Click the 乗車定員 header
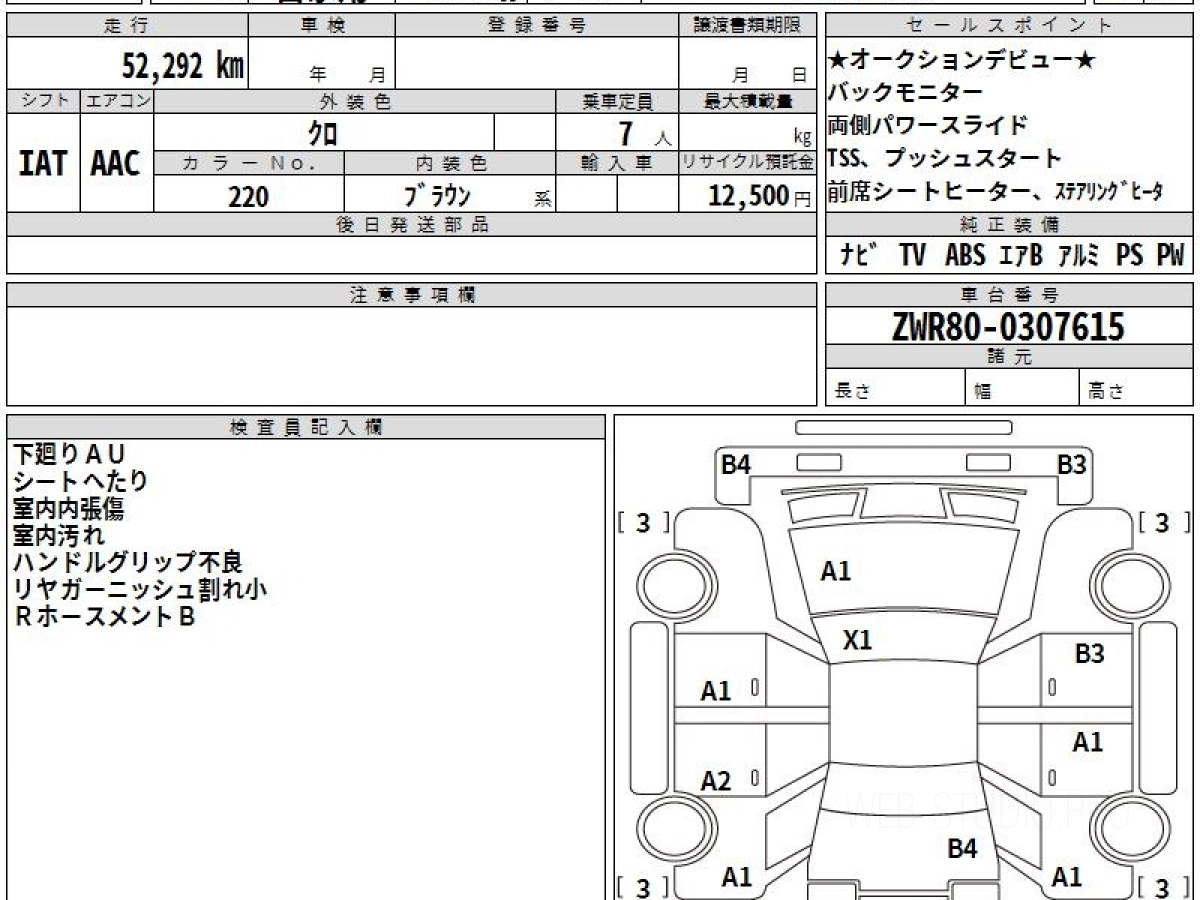 tap(617, 101)
